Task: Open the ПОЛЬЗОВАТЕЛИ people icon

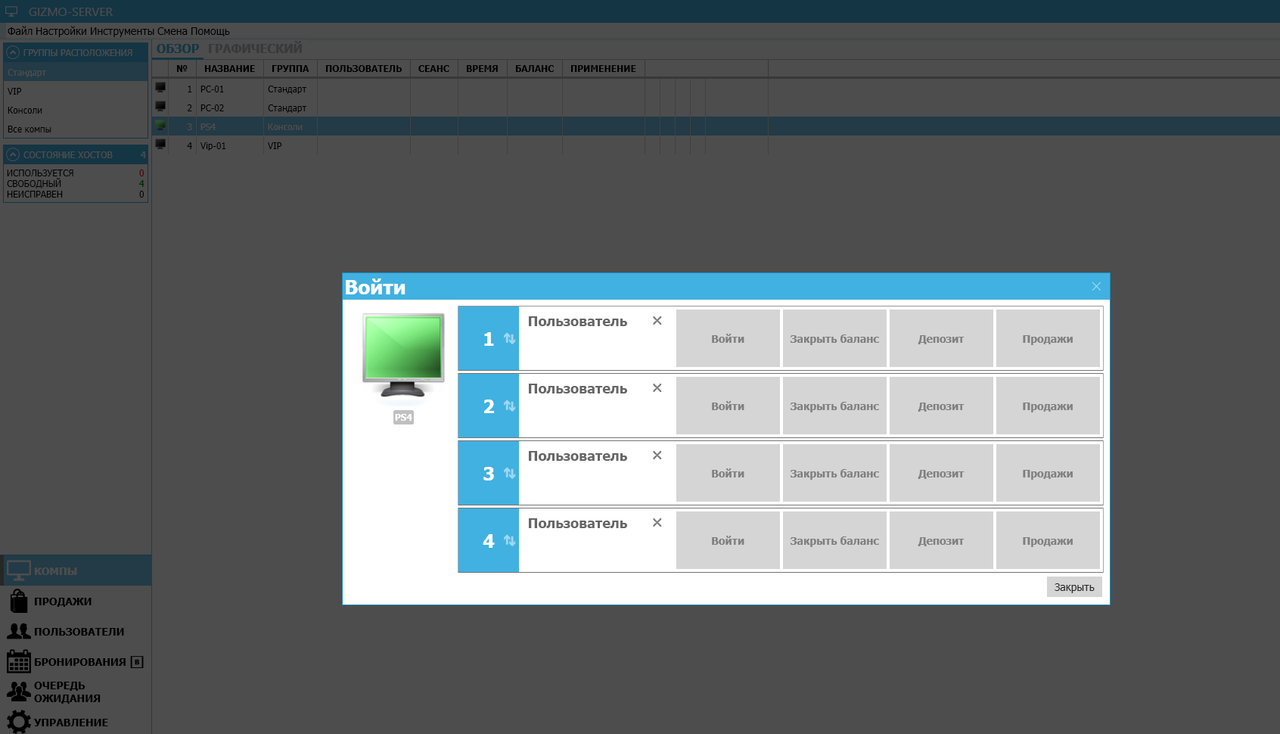Action: click(18, 631)
